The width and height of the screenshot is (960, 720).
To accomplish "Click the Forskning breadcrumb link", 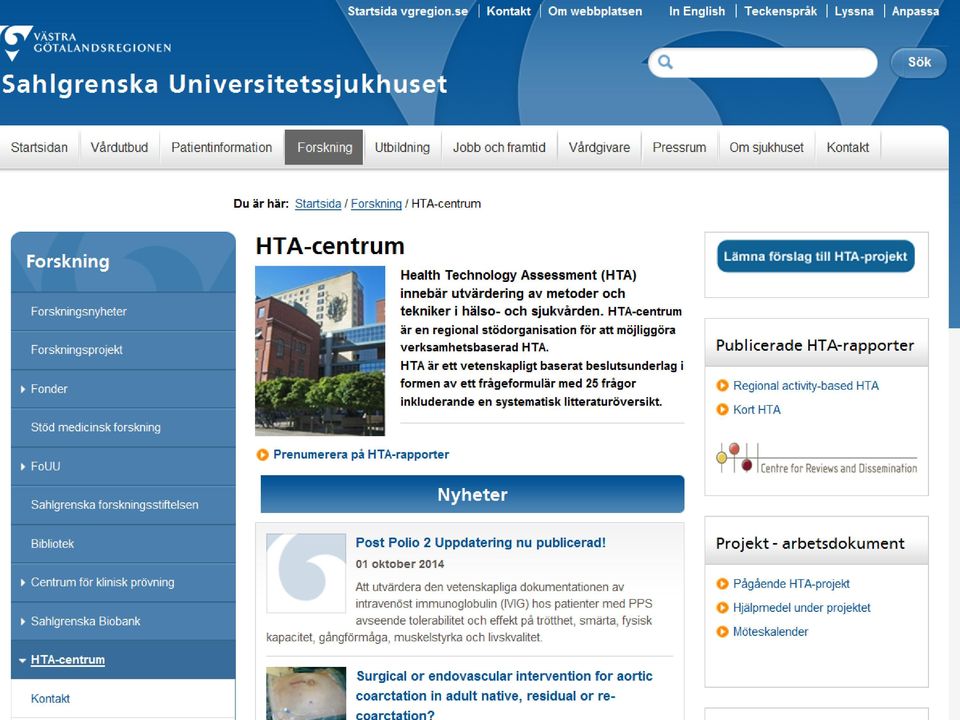I will 376,204.
